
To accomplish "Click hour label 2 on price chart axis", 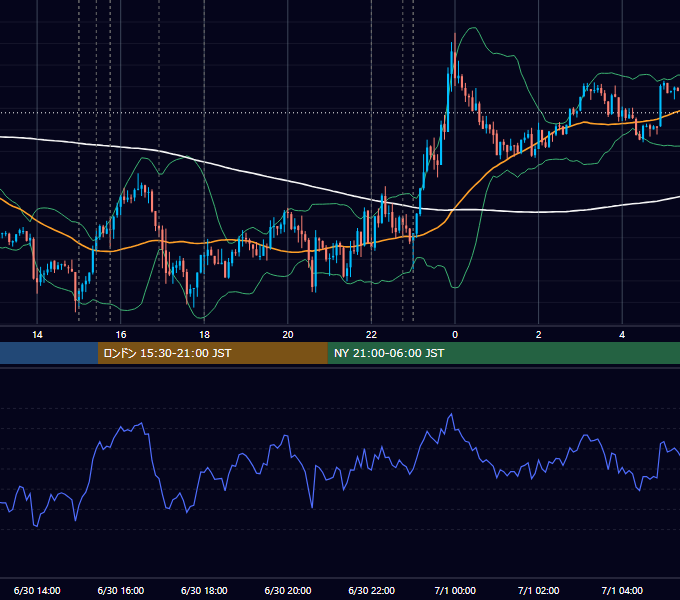I will 539,335.
